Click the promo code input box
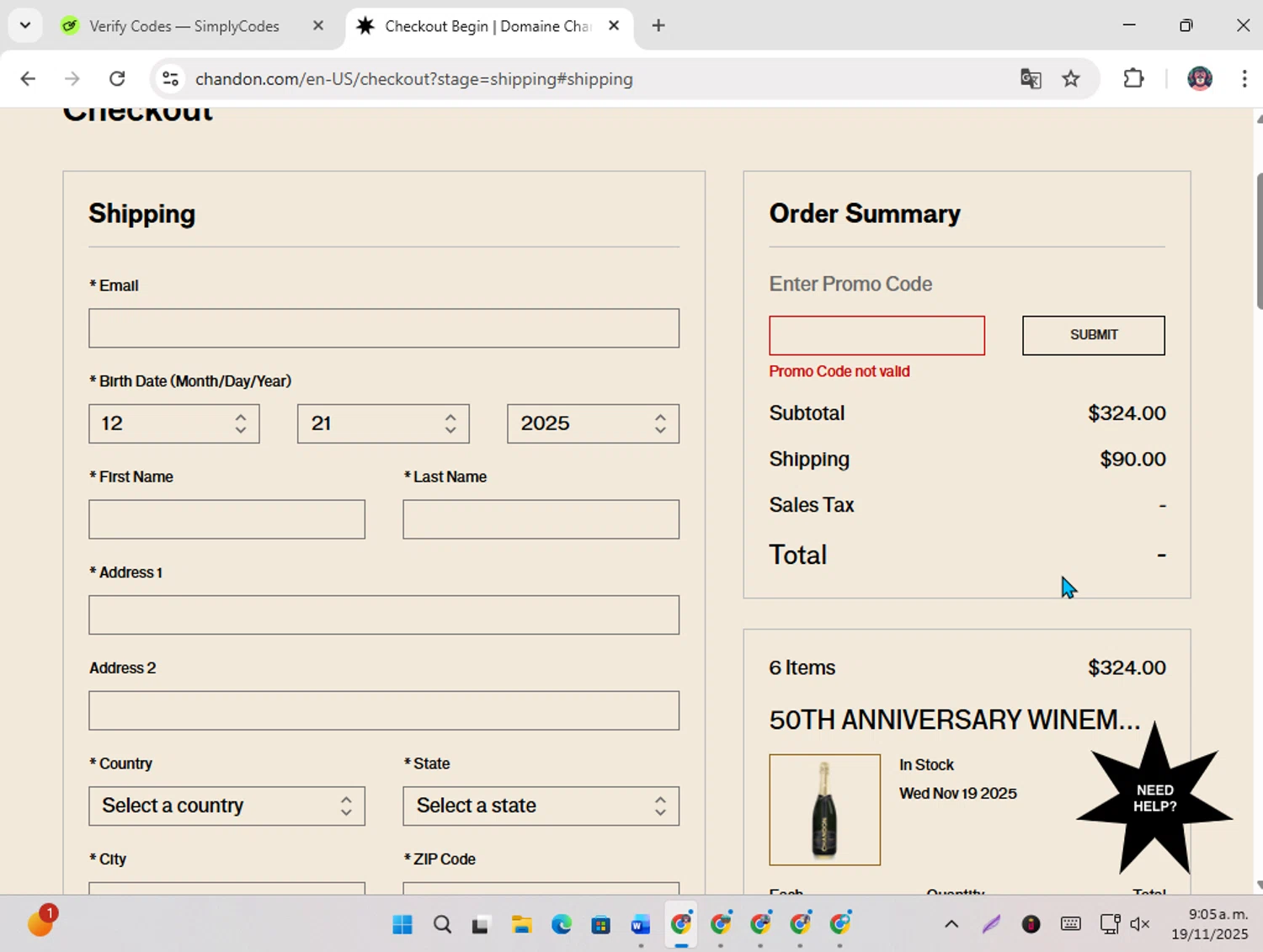Image resolution: width=1263 pixels, height=952 pixels. click(877, 336)
